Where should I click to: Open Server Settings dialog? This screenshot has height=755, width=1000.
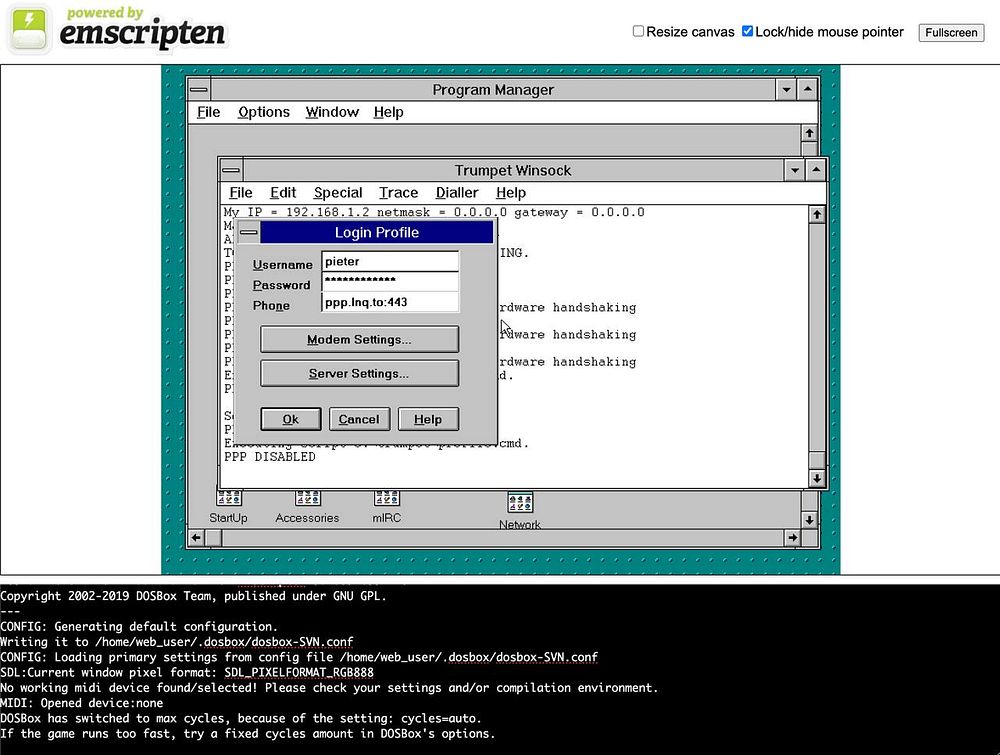[x=359, y=373]
